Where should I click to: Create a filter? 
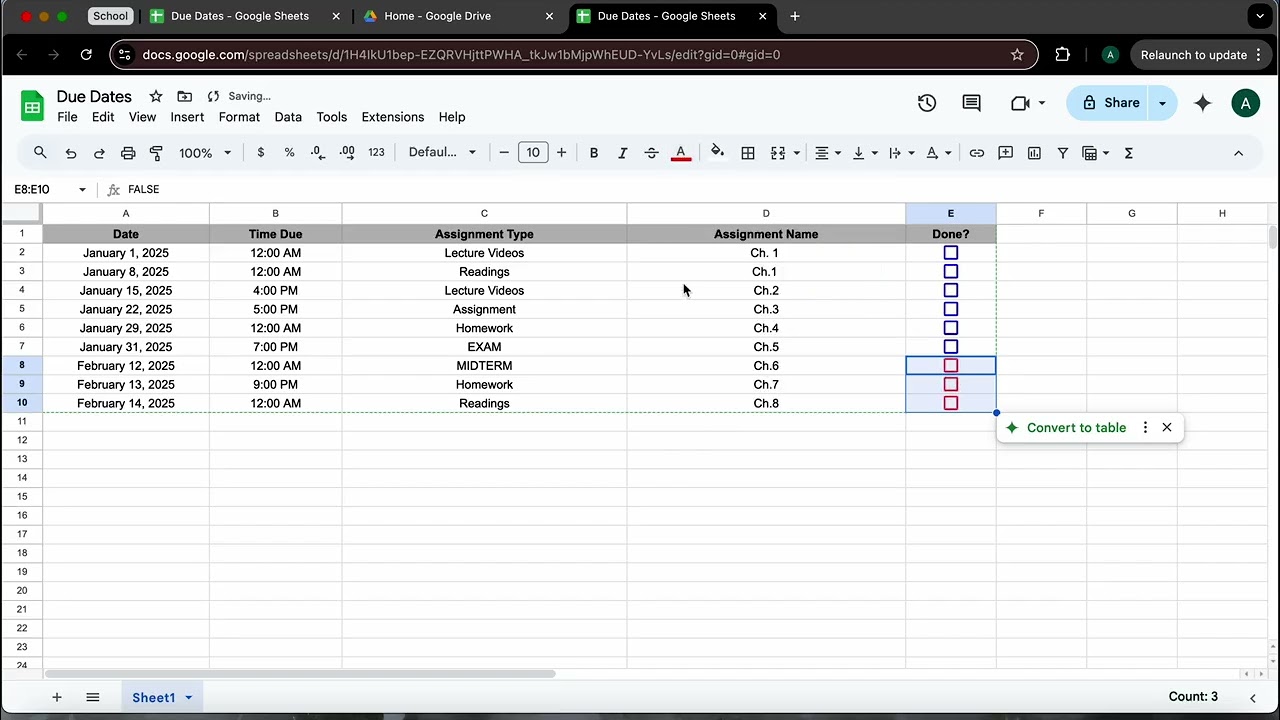1063,153
